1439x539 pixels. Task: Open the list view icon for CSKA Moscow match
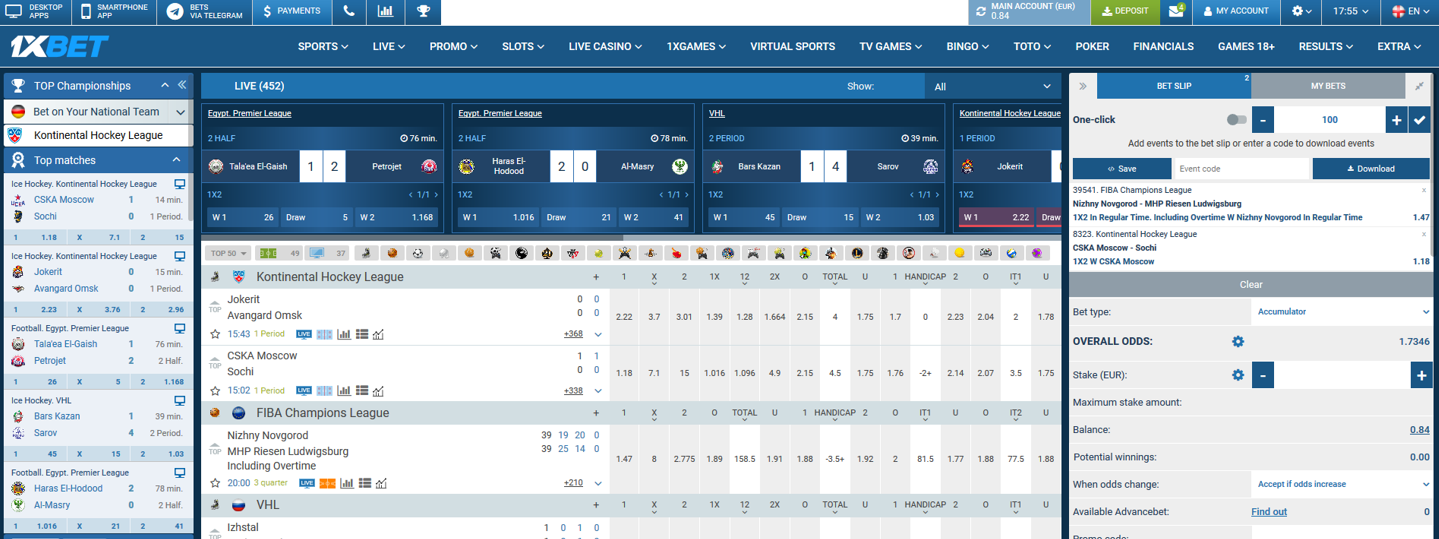click(x=362, y=391)
